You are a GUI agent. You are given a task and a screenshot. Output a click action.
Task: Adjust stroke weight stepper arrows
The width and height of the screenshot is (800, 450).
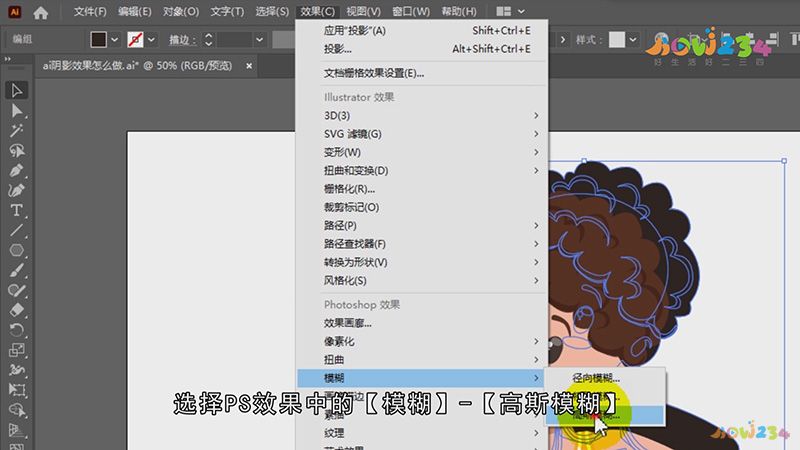point(208,39)
